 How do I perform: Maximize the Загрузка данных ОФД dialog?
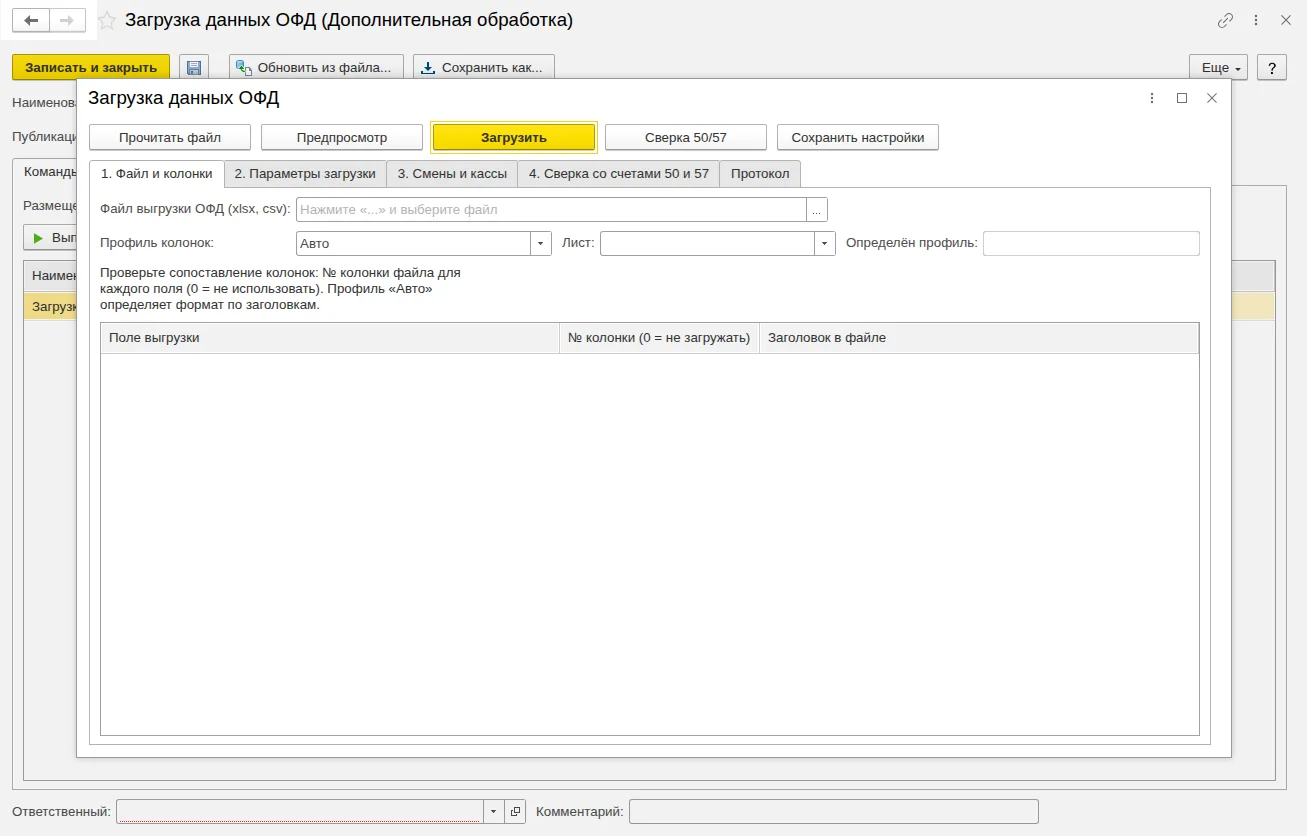pyautogui.click(x=1182, y=98)
